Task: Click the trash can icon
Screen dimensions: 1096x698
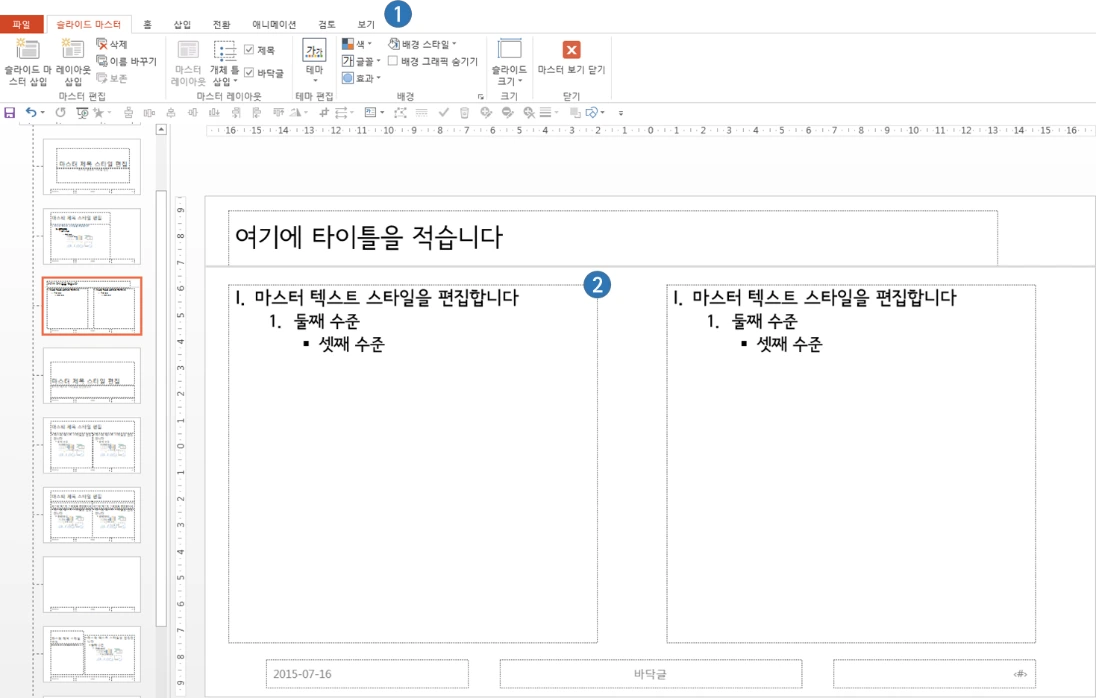Action: pyautogui.click(x=464, y=112)
